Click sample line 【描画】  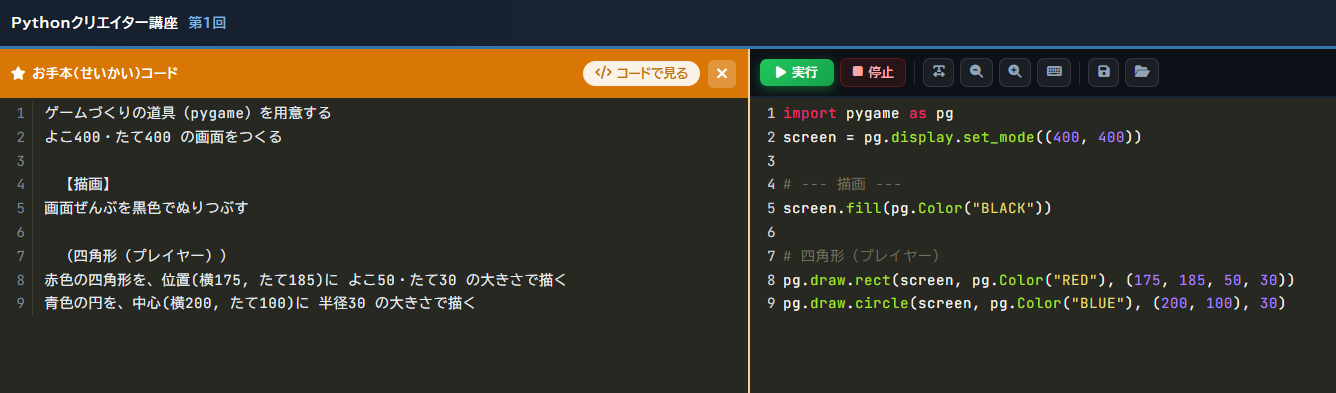coord(87,185)
